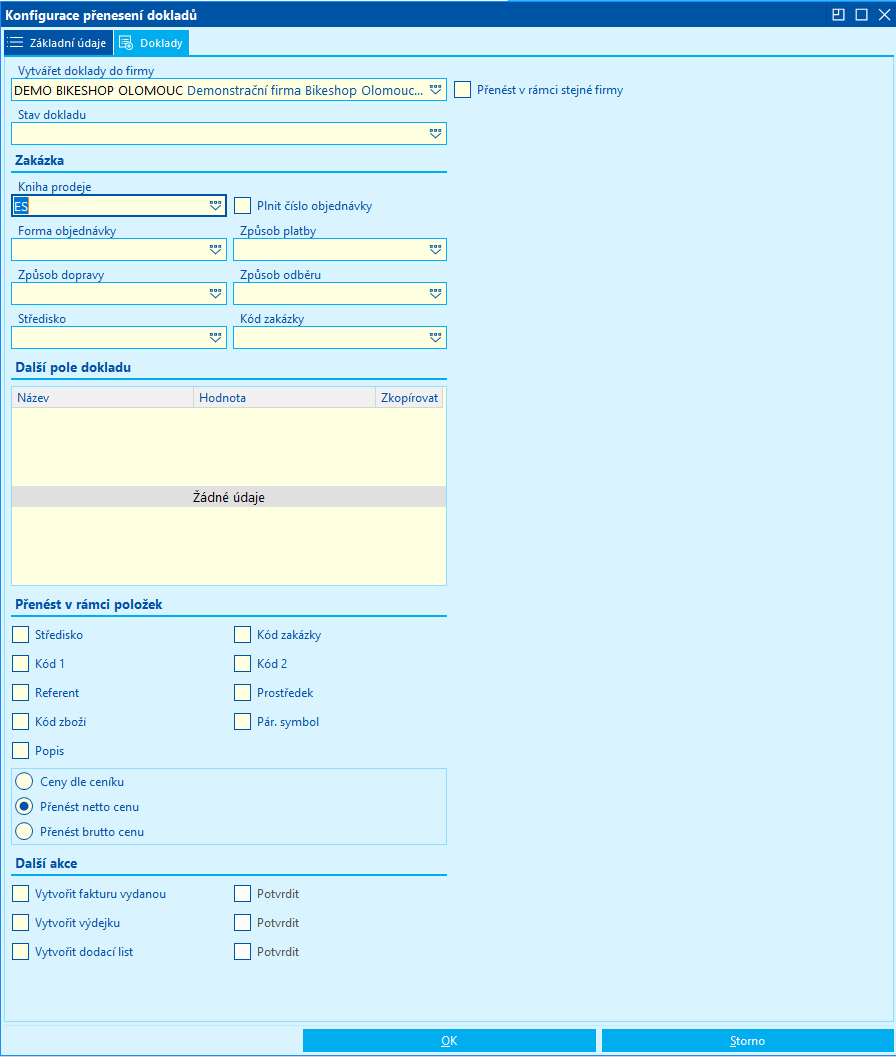This screenshot has height=1057, width=896.
Task: Close the Konfigurace přenesení dokladů window
Action: [x=885, y=15]
